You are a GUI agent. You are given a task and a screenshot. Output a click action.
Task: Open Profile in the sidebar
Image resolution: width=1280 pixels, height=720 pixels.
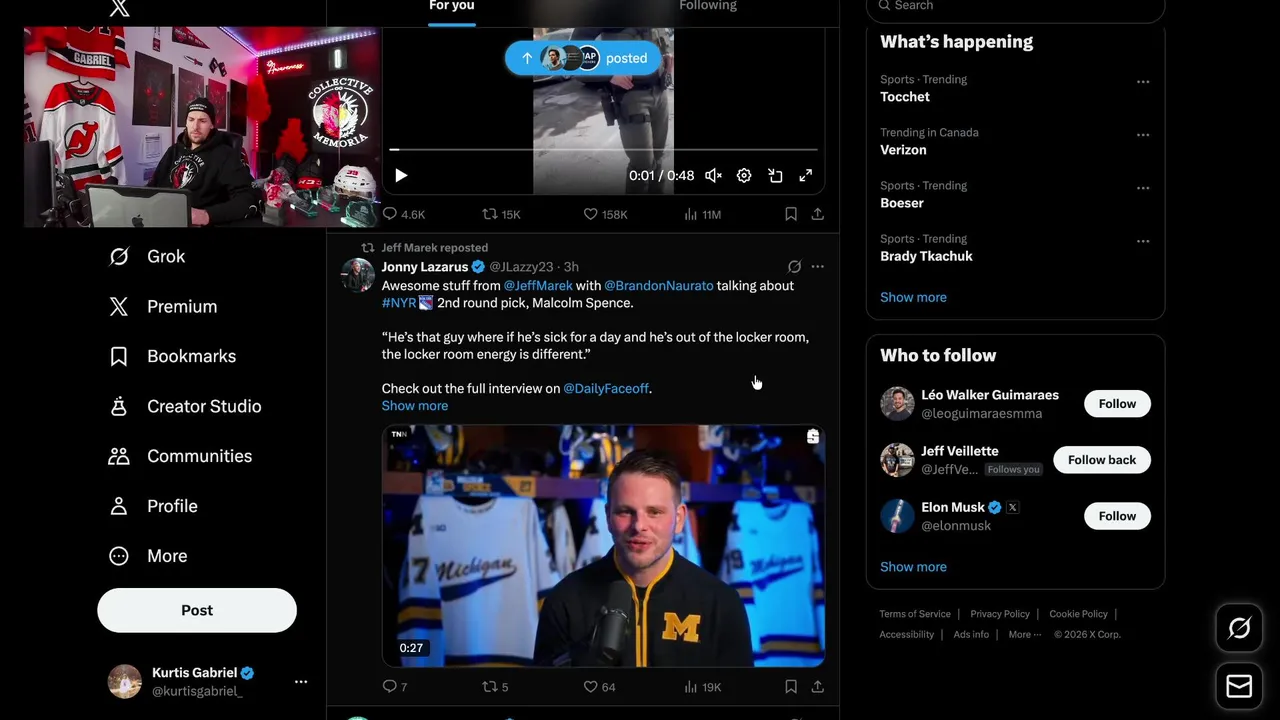tap(153, 506)
